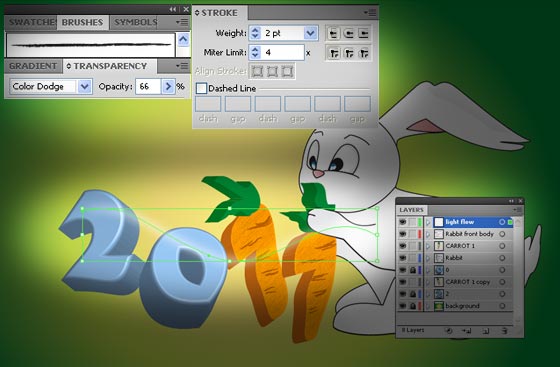Adjust stroke Weight stepper arrows
This screenshot has width=560, height=367.
coord(255,34)
